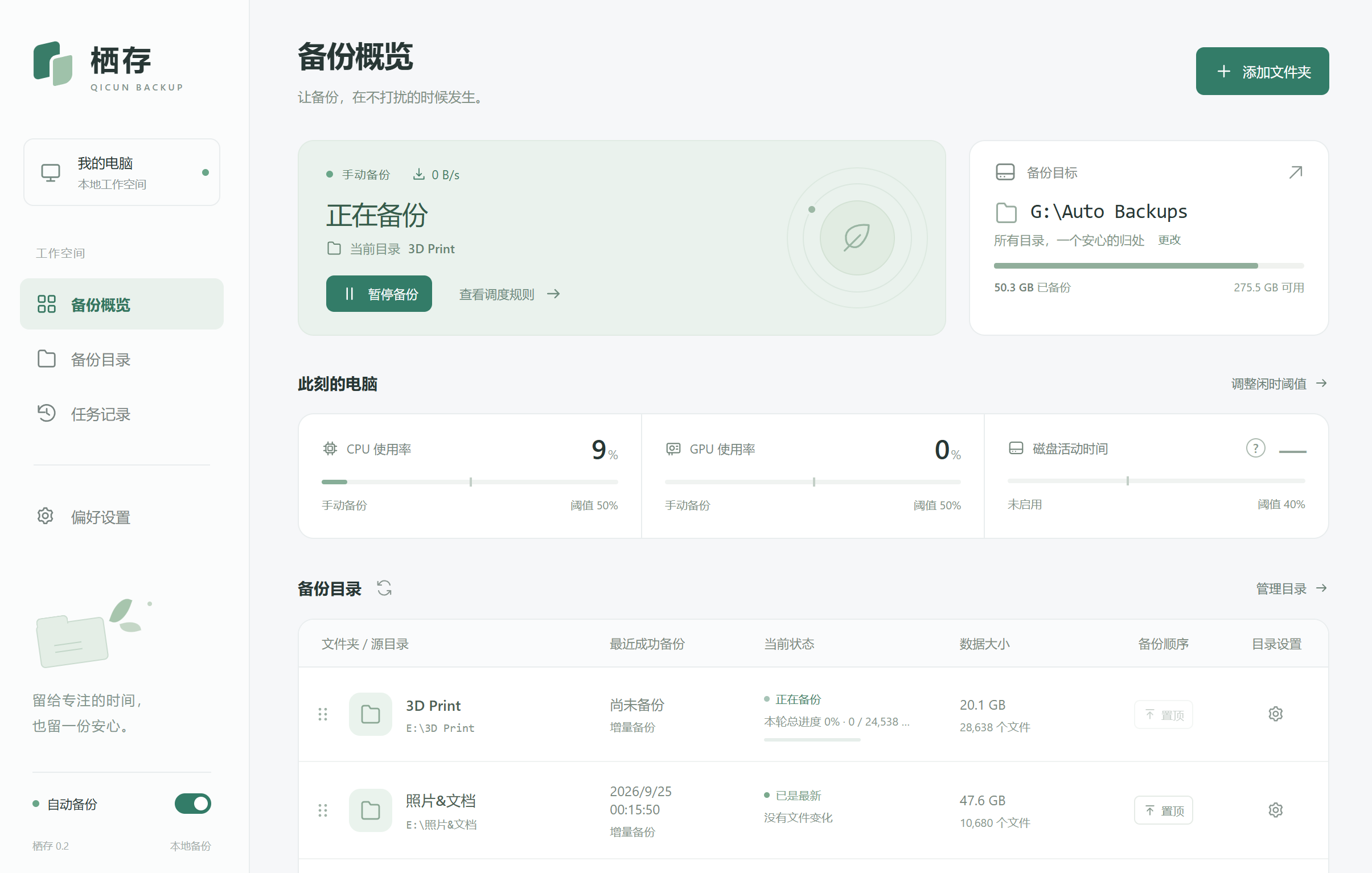Toggle the 自动备份 switch off
The height and width of the screenshot is (873, 1372).
[x=192, y=804]
